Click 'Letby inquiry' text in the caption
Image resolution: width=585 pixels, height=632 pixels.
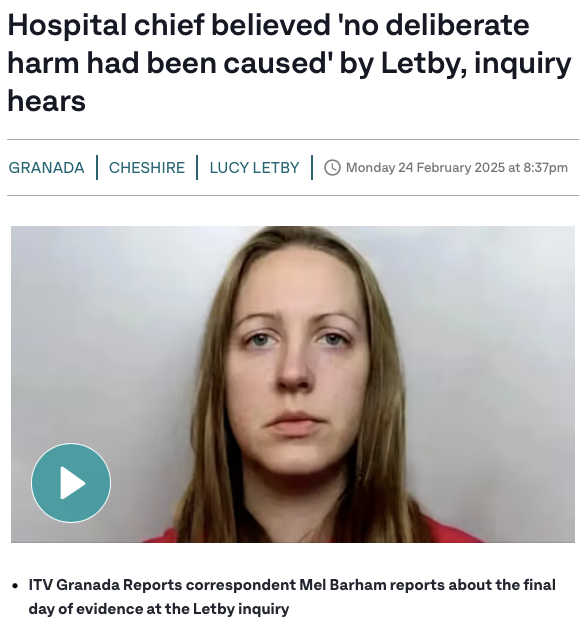click(241, 609)
